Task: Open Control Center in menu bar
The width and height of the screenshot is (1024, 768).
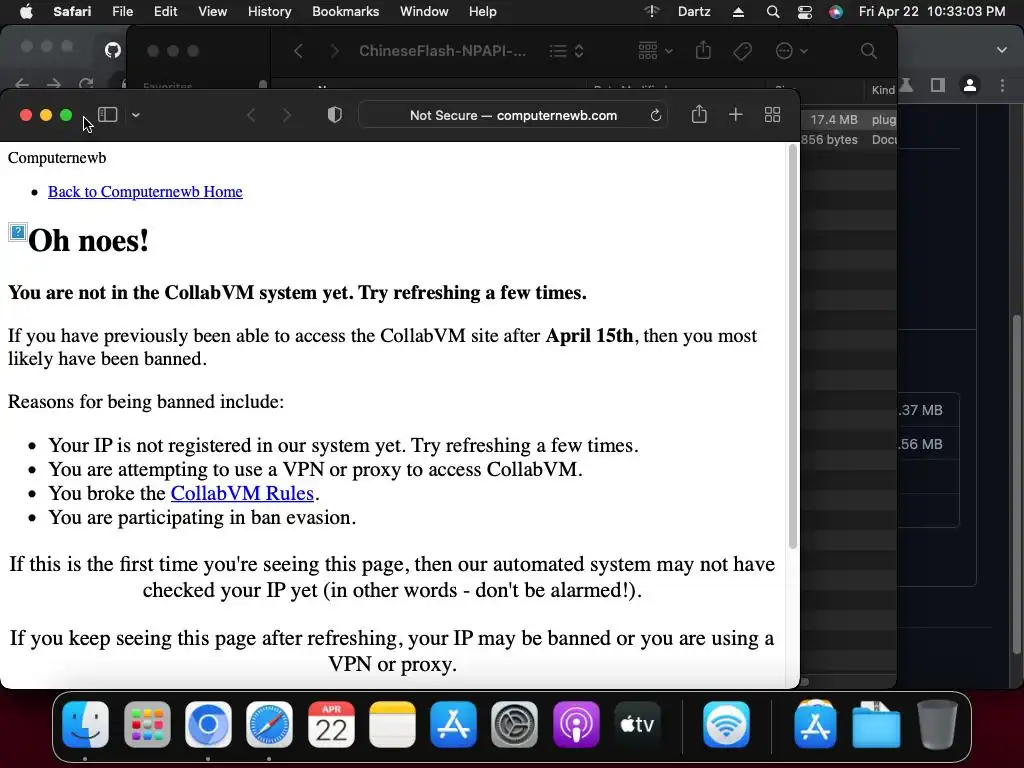Action: click(x=805, y=12)
